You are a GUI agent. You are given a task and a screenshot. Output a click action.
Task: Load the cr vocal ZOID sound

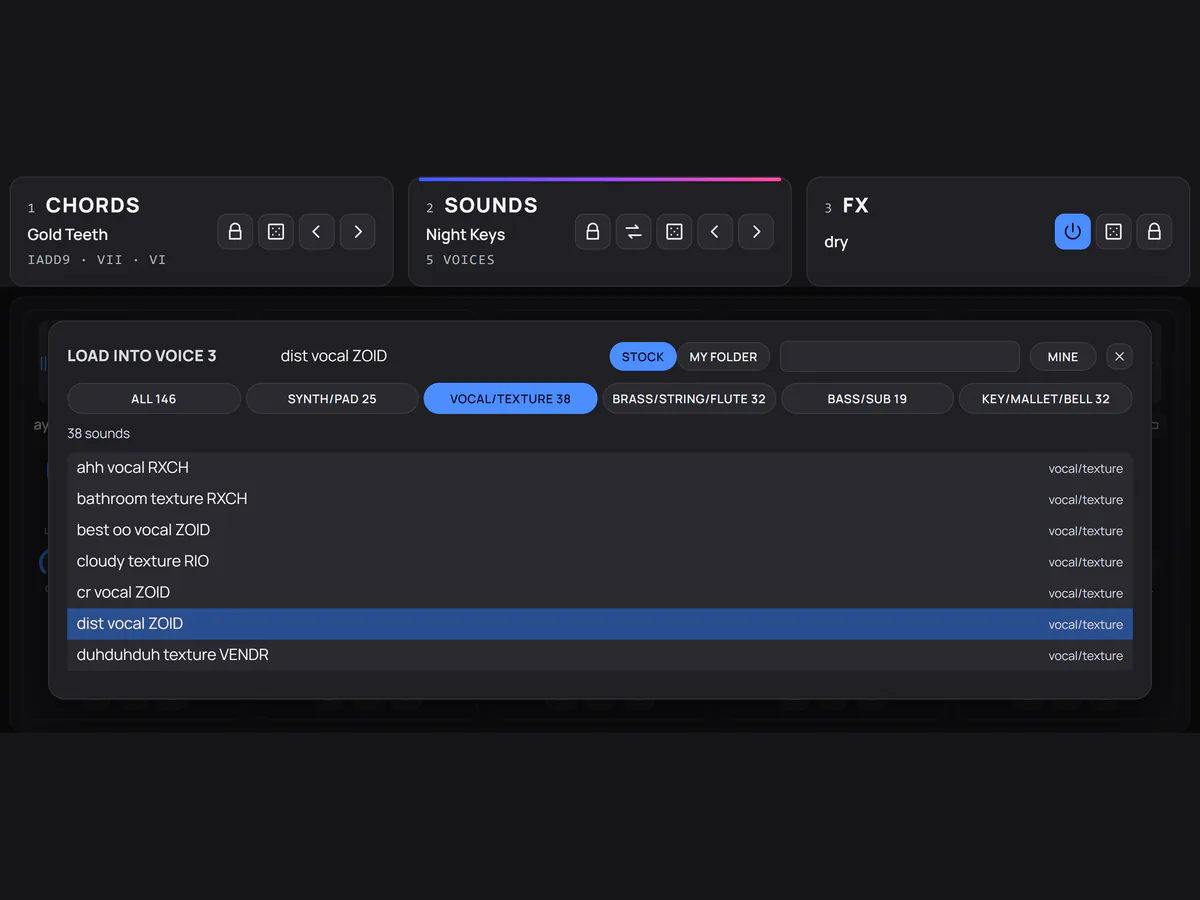point(600,592)
